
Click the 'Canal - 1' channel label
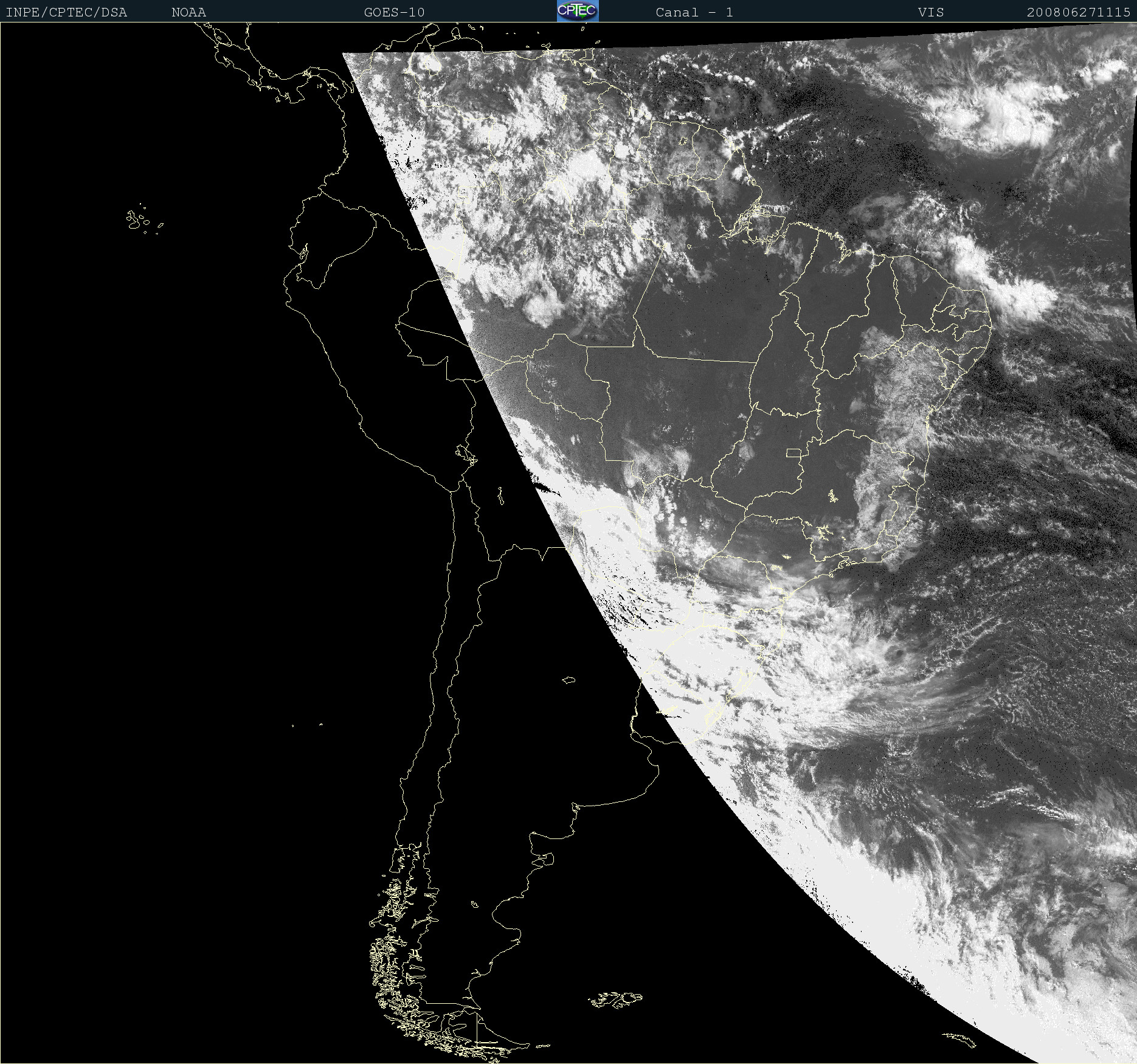click(694, 12)
